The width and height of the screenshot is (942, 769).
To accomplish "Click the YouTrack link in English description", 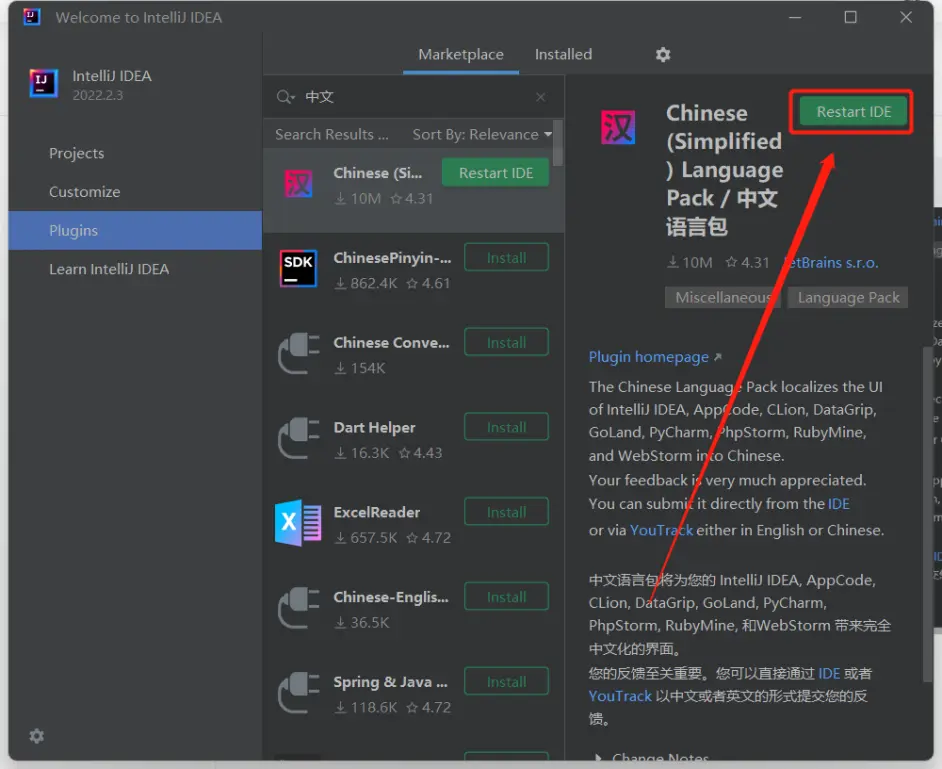I will tap(661, 530).
